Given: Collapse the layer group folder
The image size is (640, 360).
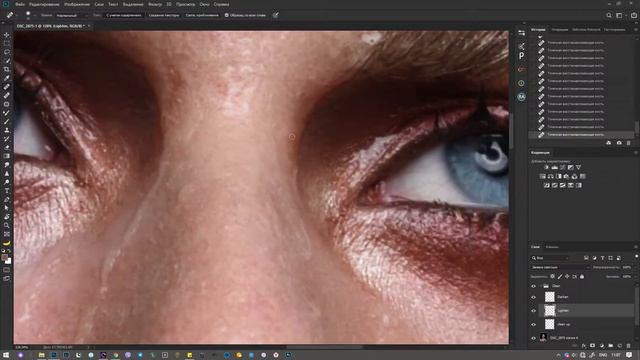Looking at the screenshot, I should coord(541,286).
